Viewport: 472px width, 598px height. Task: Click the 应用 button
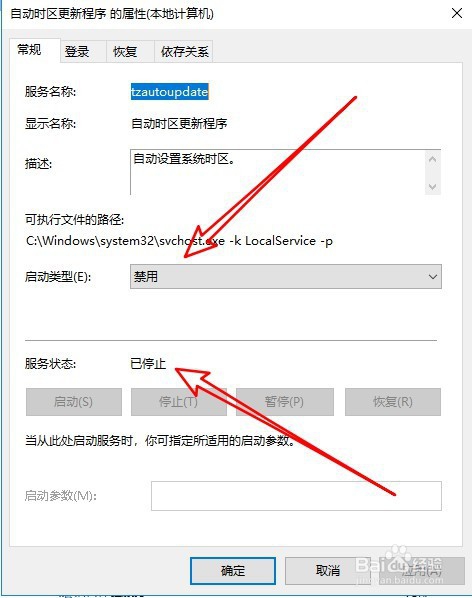pos(422,571)
